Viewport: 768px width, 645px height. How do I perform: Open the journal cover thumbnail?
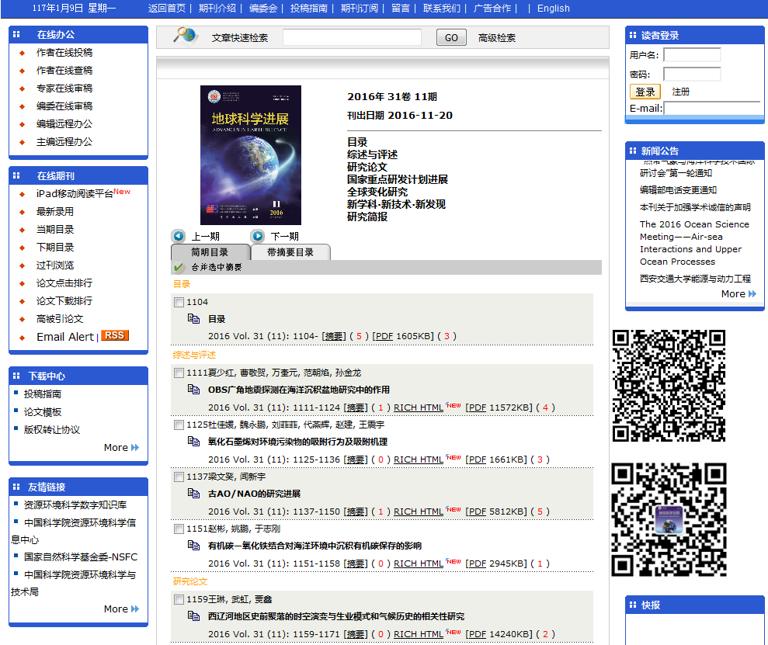tap(250, 155)
